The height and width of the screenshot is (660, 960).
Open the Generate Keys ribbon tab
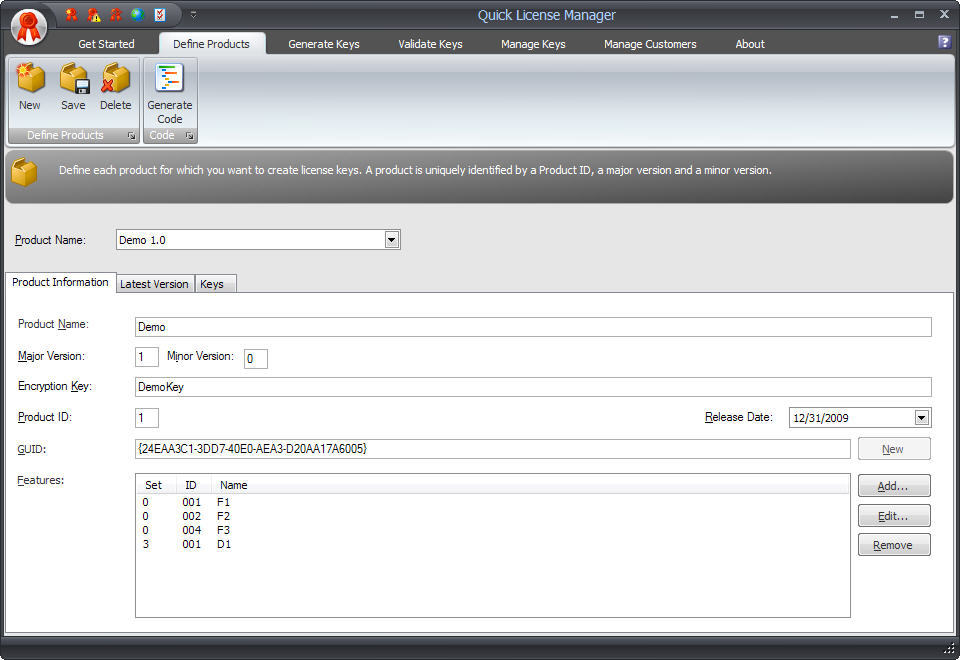[x=324, y=44]
